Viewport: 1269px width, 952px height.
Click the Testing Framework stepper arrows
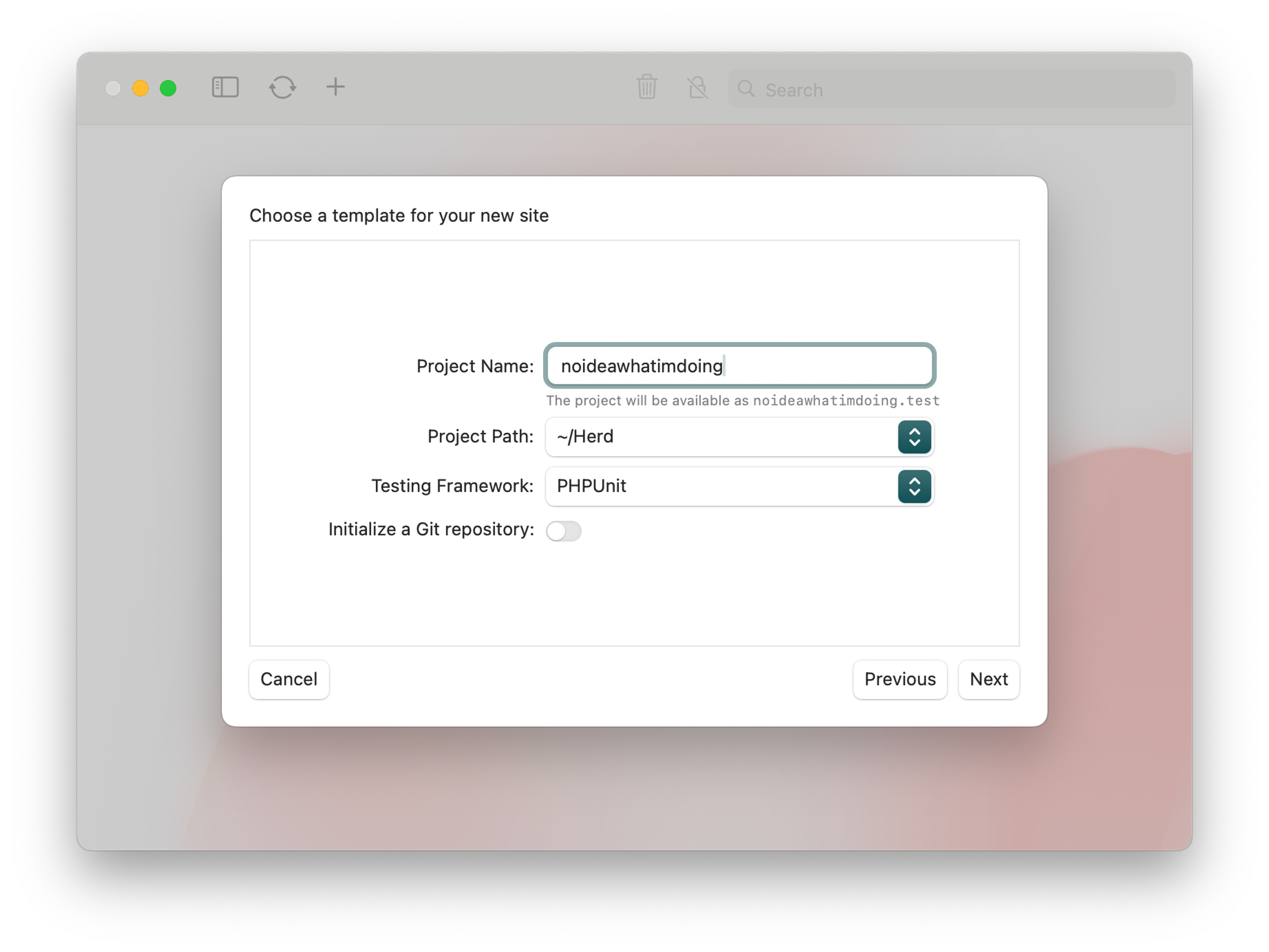tap(914, 486)
